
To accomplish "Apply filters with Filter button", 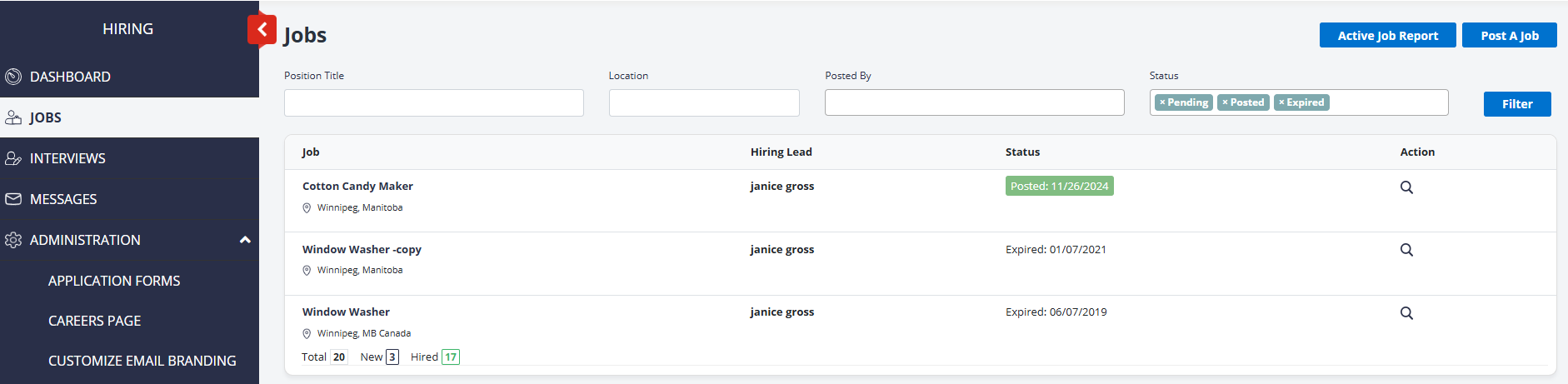I will (x=1516, y=104).
